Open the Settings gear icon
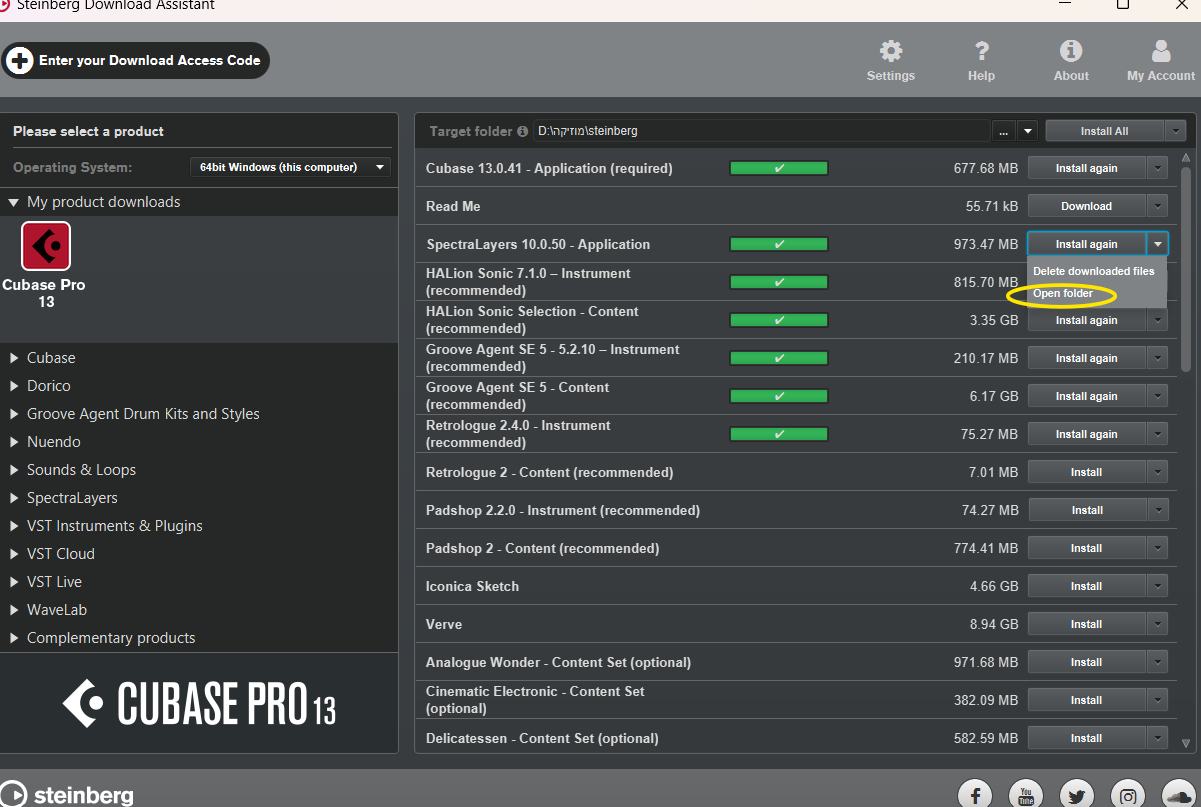Viewport: 1201px width, 807px height. [890, 51]
